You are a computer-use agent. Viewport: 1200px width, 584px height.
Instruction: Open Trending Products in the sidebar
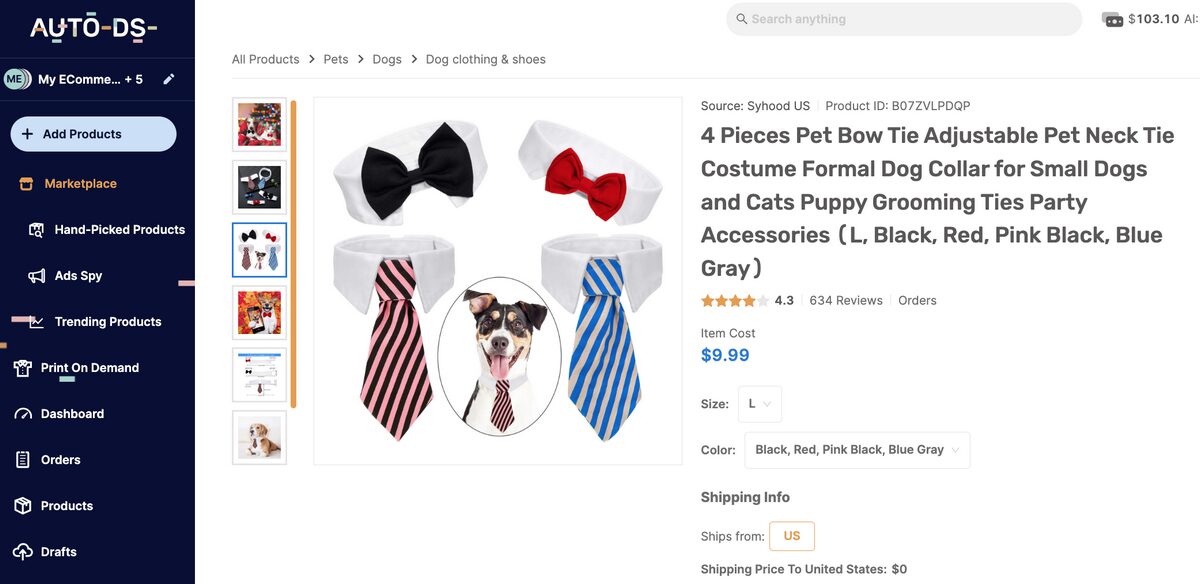point(107,321)
